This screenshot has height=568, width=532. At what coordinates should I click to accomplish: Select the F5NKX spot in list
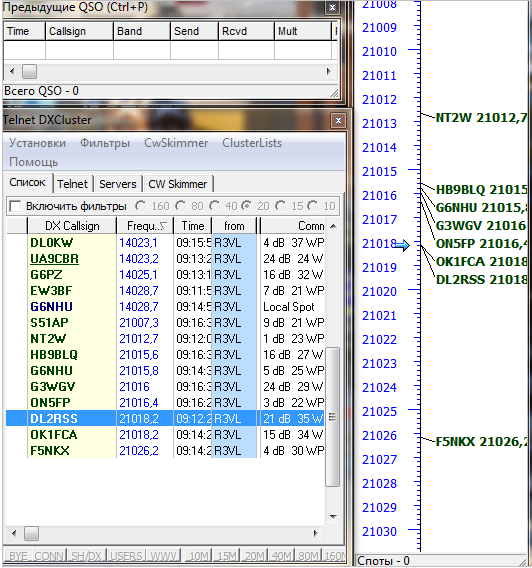(x=165, y=450)
